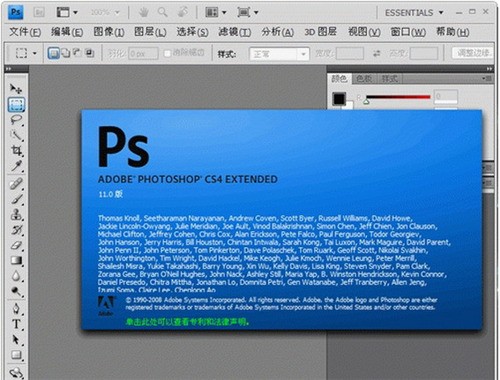
Task: Open the 分析(A) menu
Action: pyautogui.click(x=277, y=32)
